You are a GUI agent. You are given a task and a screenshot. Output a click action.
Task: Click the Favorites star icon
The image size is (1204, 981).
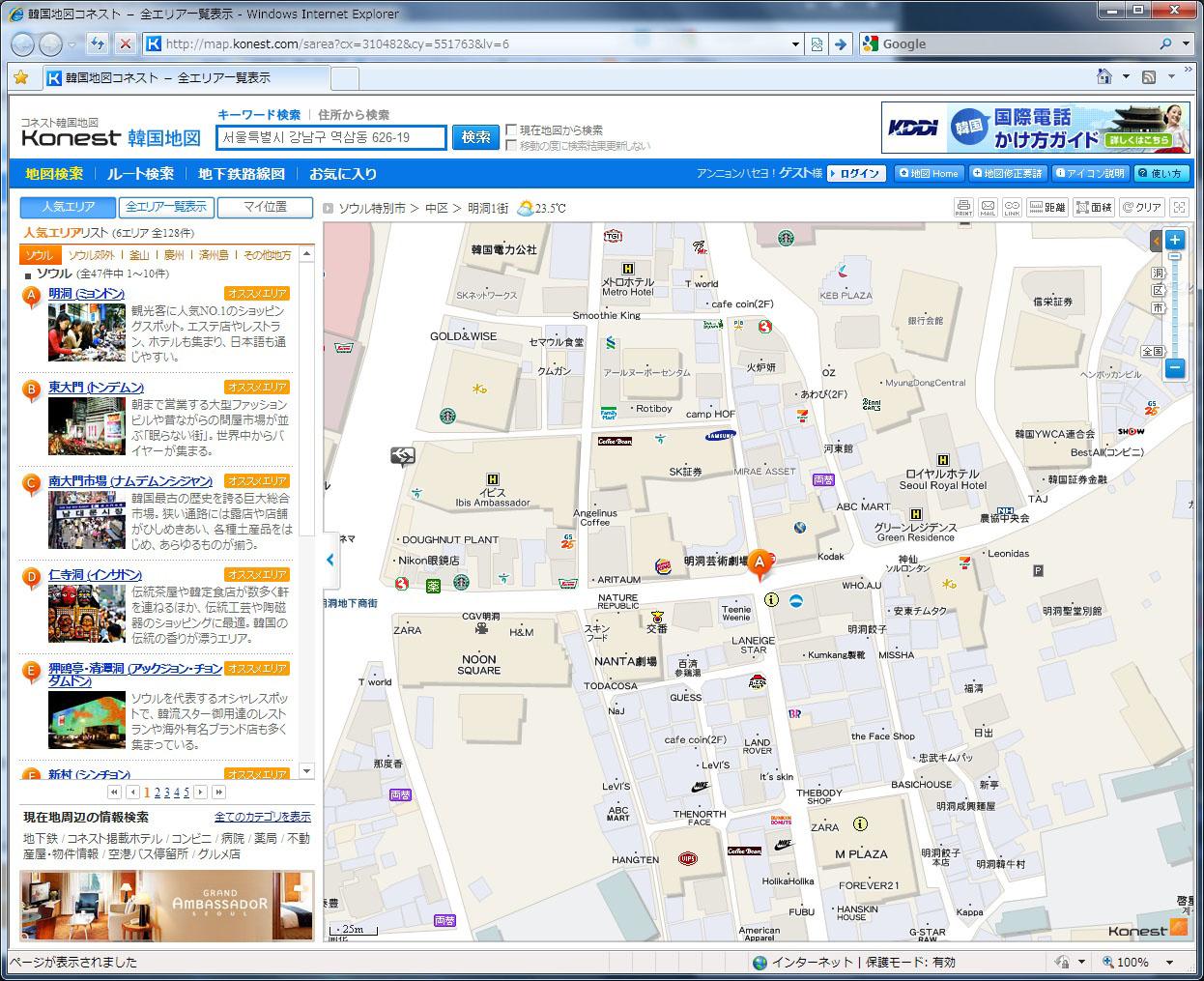point(21,77)
